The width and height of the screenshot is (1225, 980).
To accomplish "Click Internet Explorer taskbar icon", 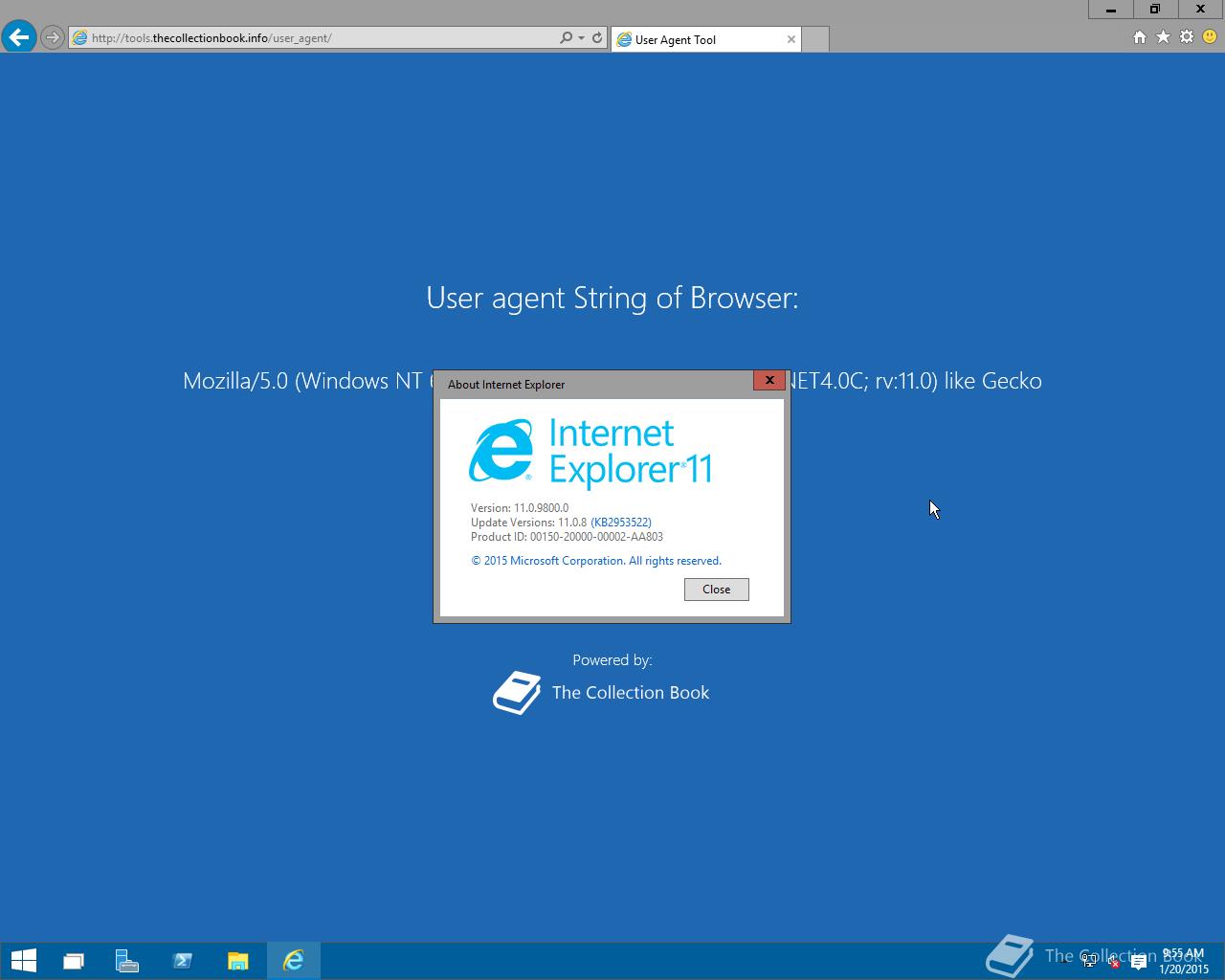I will [293, 961].
